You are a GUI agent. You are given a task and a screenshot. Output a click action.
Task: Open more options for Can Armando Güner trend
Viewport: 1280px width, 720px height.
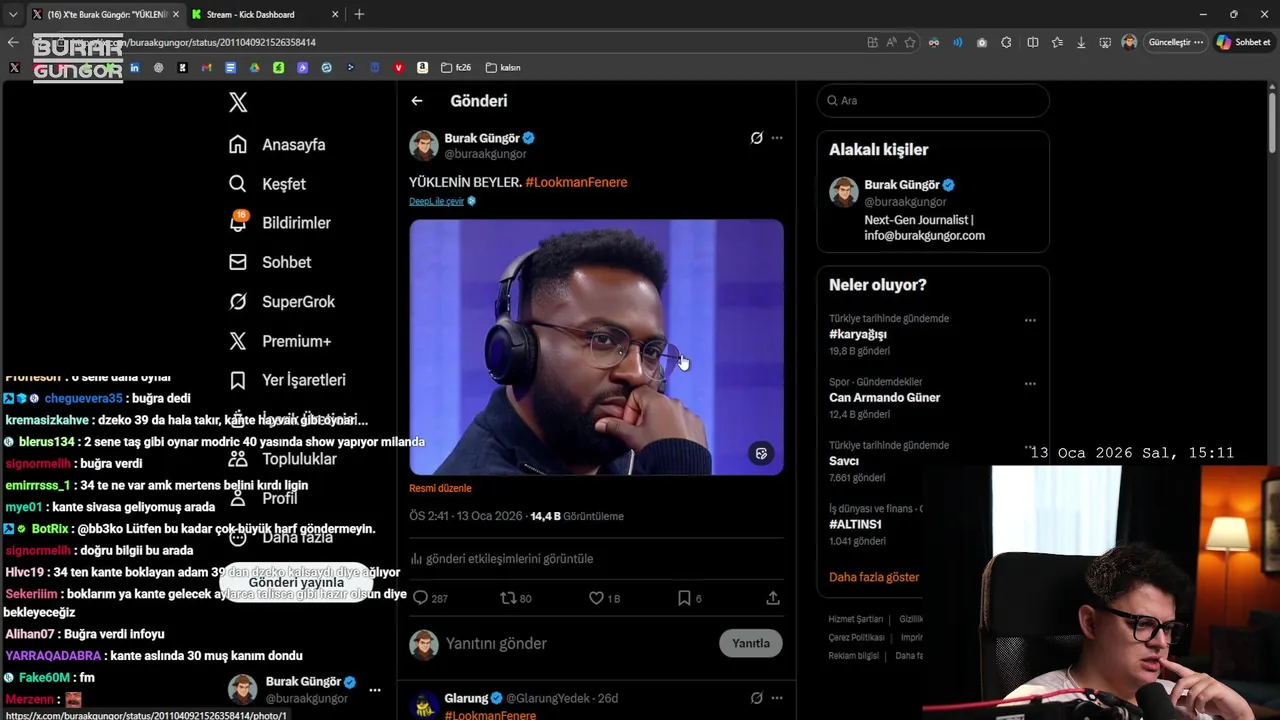[x=1030, y=384]
